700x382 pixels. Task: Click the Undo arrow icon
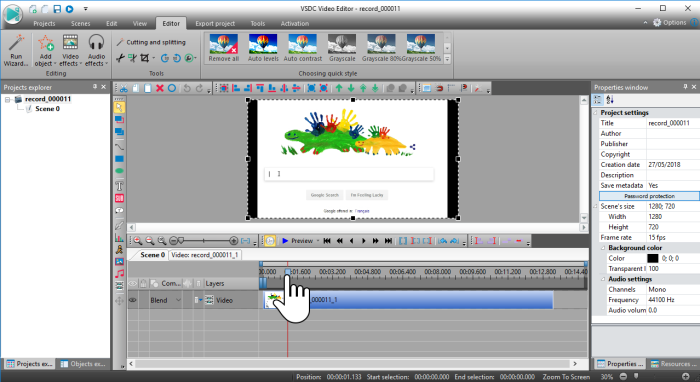187,88
